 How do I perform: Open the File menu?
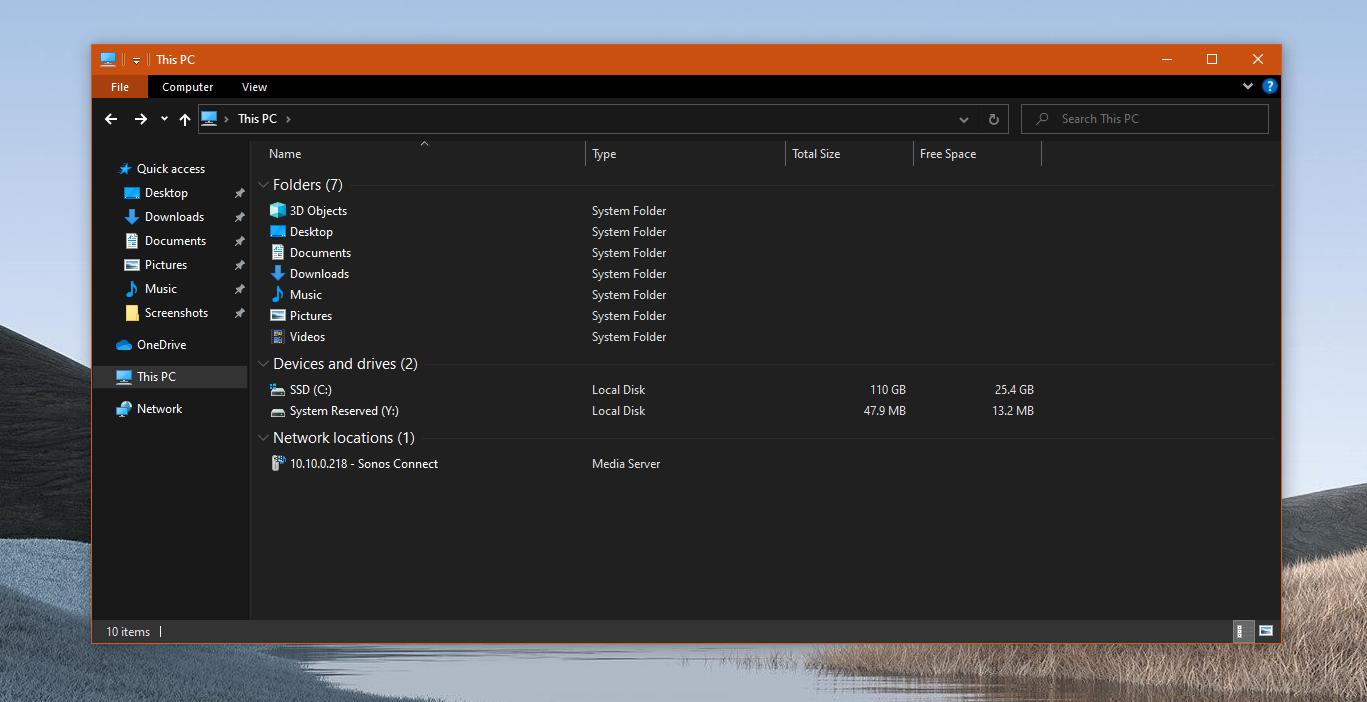[x=120, y=87]
